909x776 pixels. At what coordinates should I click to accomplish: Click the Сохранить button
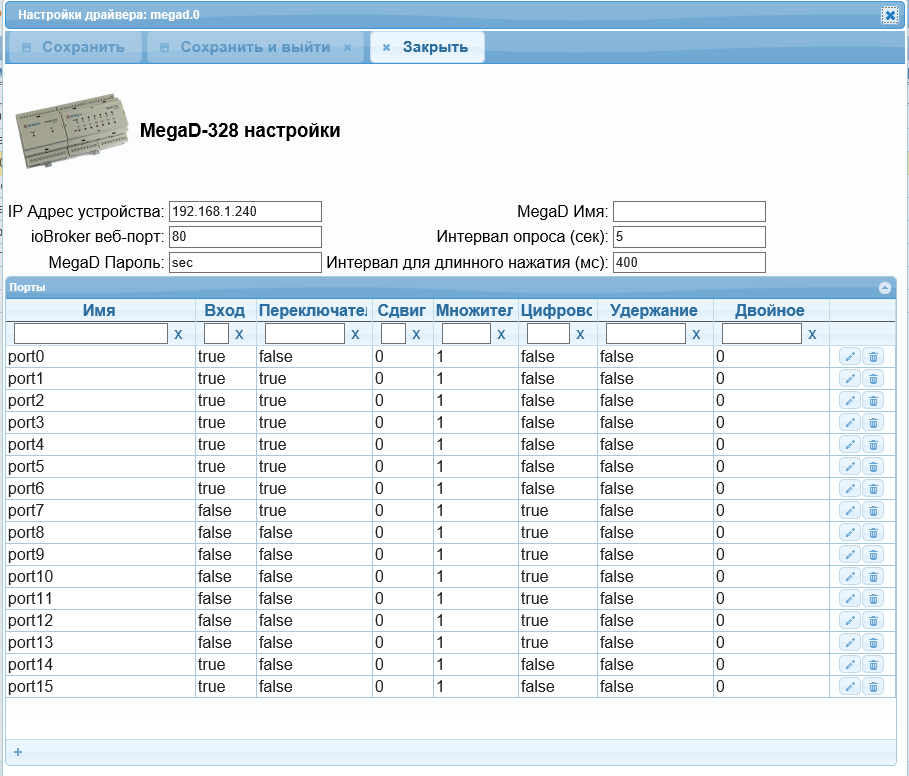tap(74, 47)
